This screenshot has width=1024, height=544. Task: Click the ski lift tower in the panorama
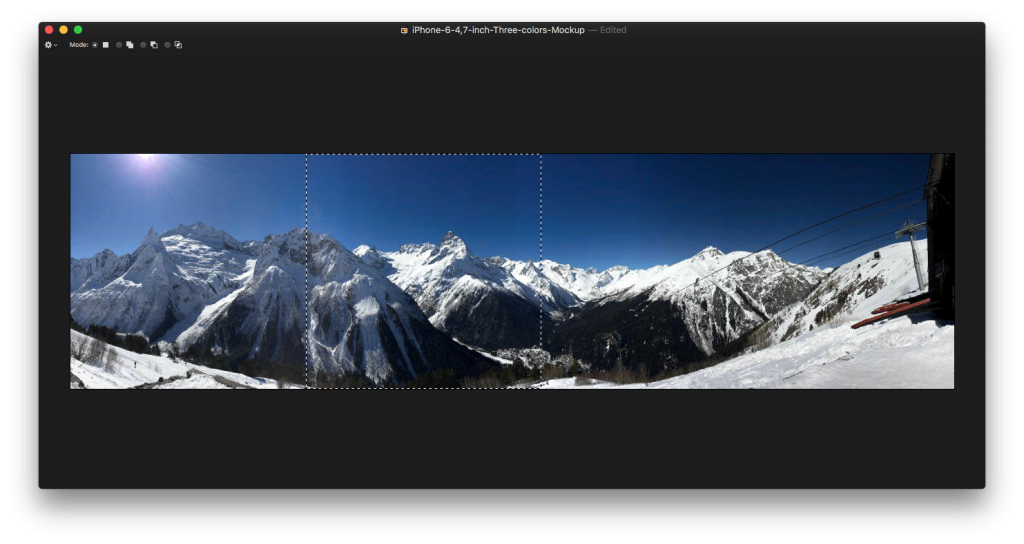click(x=914, y=253)
